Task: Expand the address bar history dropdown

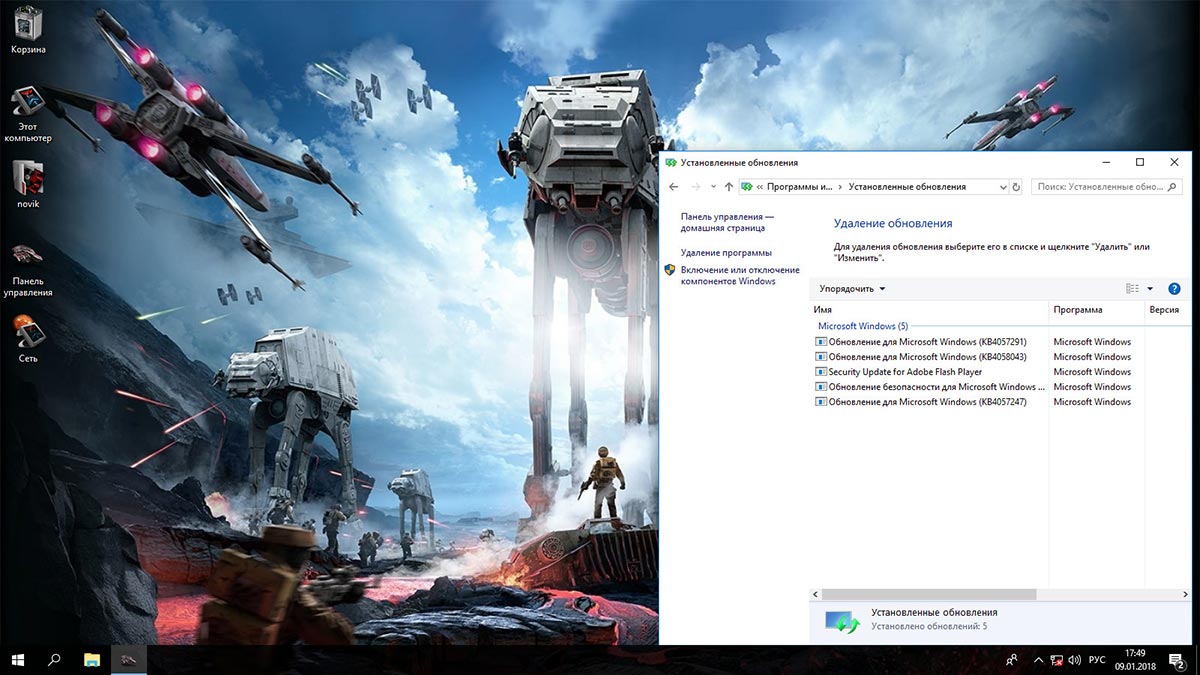Action: click(x=1003, y=187)
